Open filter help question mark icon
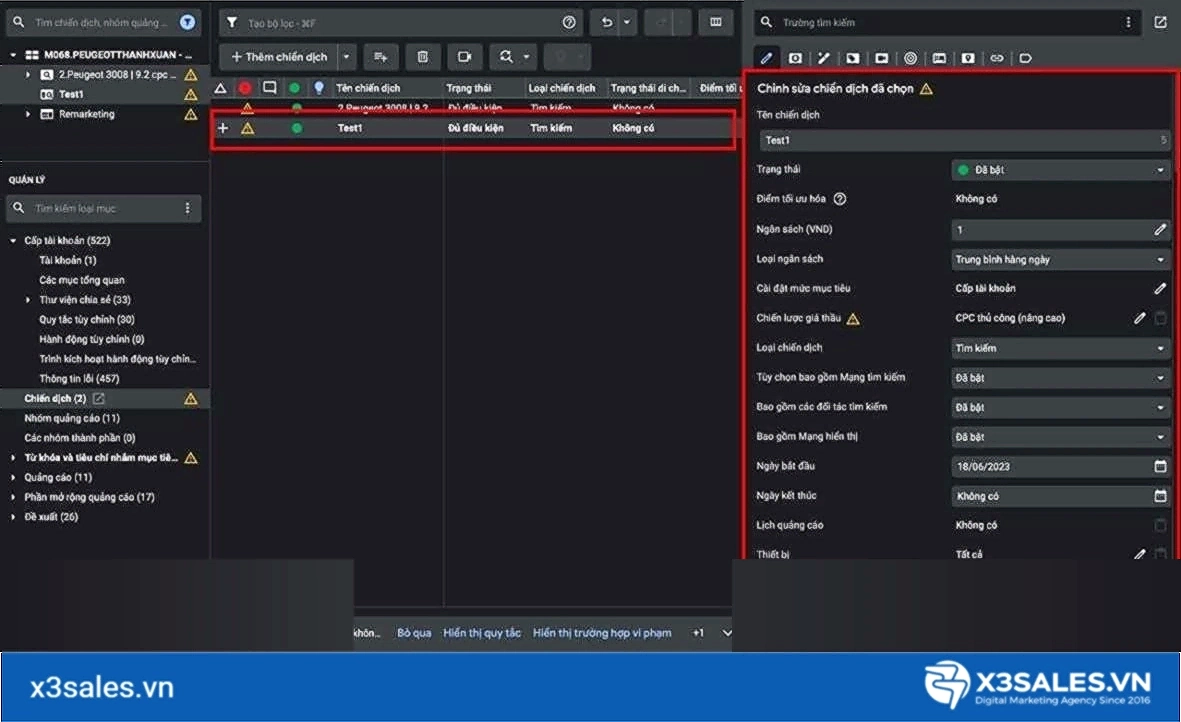Screen dimensions: 1181x722 [x=569, y=23]
